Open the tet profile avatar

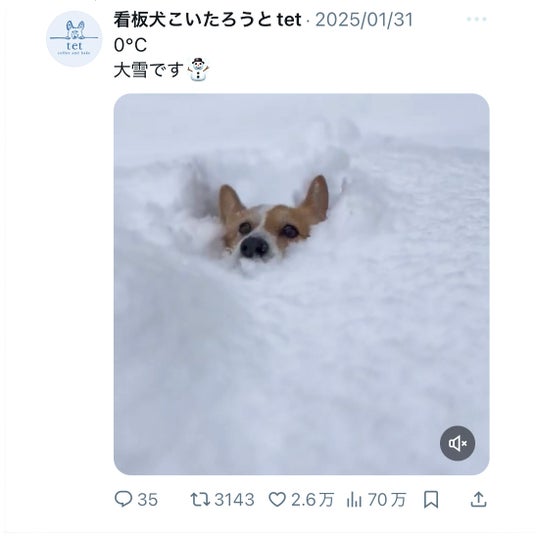tap(74, 39)
